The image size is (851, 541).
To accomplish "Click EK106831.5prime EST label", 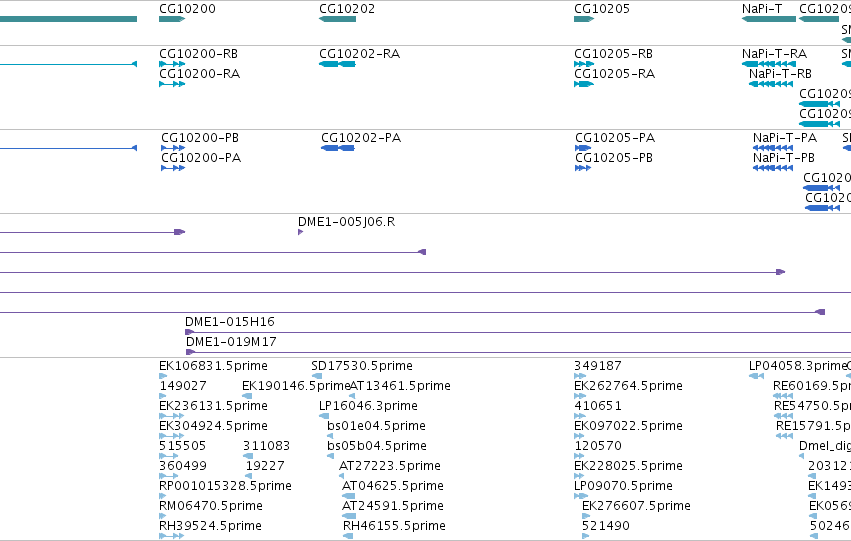I will point(213,366).
